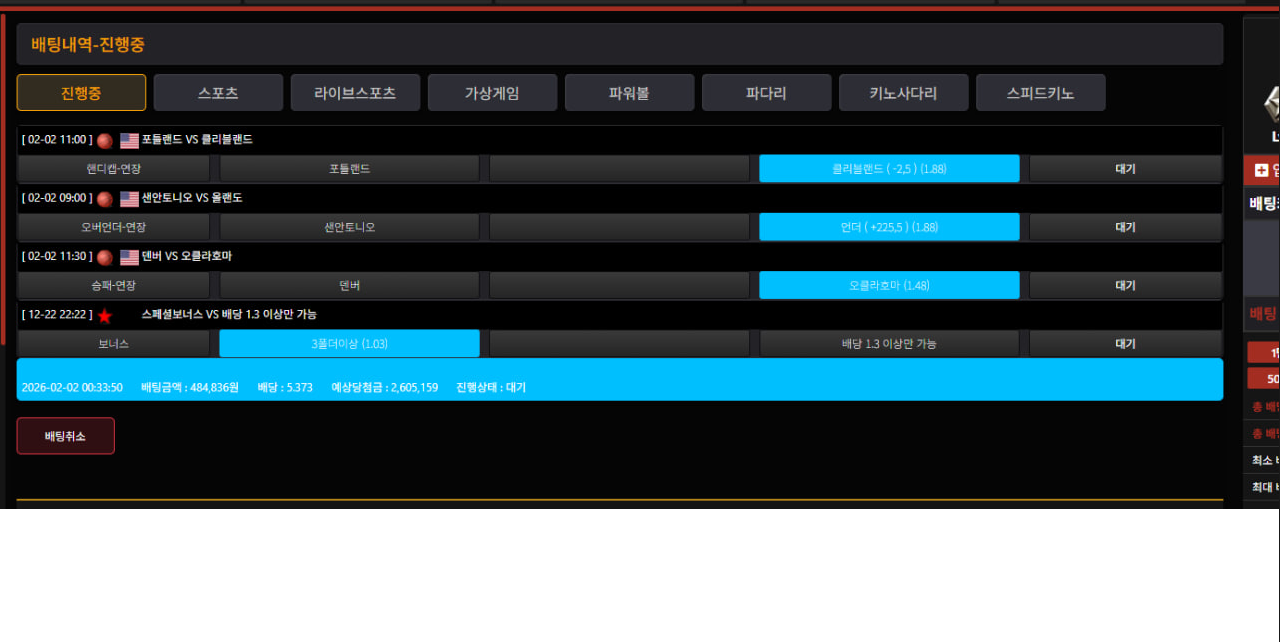This screenshot has height=642, width=1280.
Task: Click the basketball icon in the San Antonio row
Action: click(105, 199)
